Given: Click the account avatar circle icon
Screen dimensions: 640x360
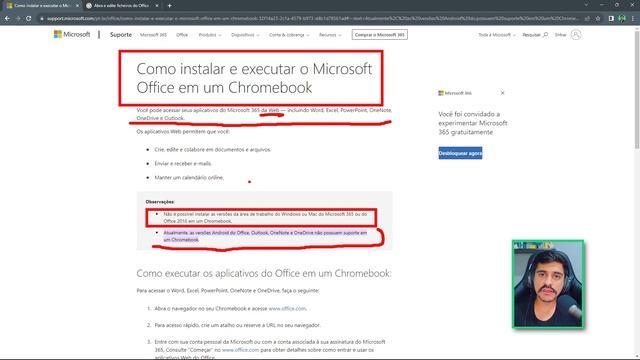Looking at the screenshot, I should [576, 35].
